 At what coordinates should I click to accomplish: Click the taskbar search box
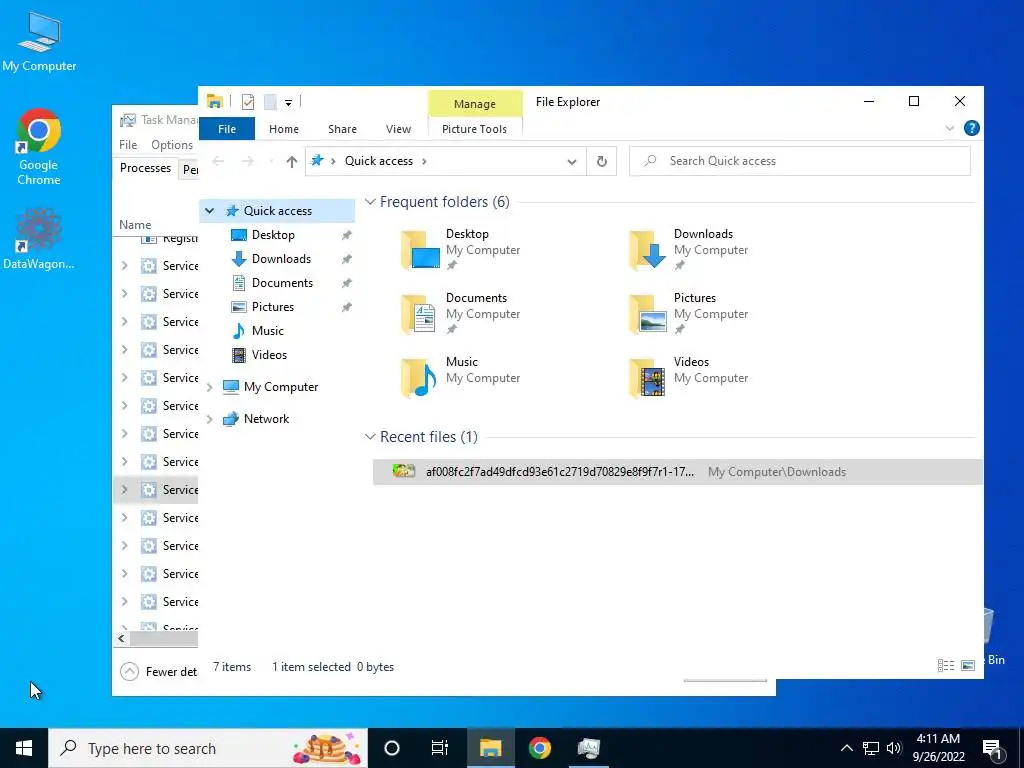point(208,748)
